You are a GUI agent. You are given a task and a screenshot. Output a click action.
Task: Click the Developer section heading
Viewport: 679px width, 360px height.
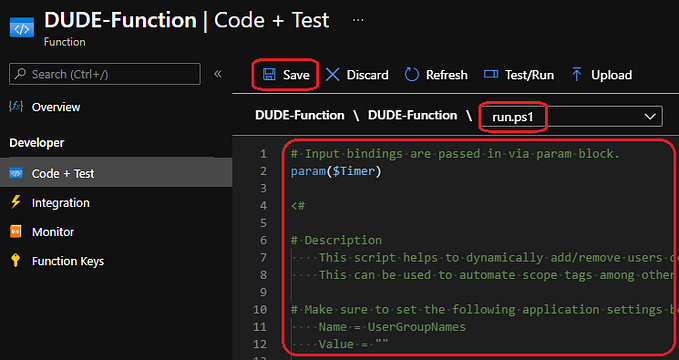(x=37, y=143)
